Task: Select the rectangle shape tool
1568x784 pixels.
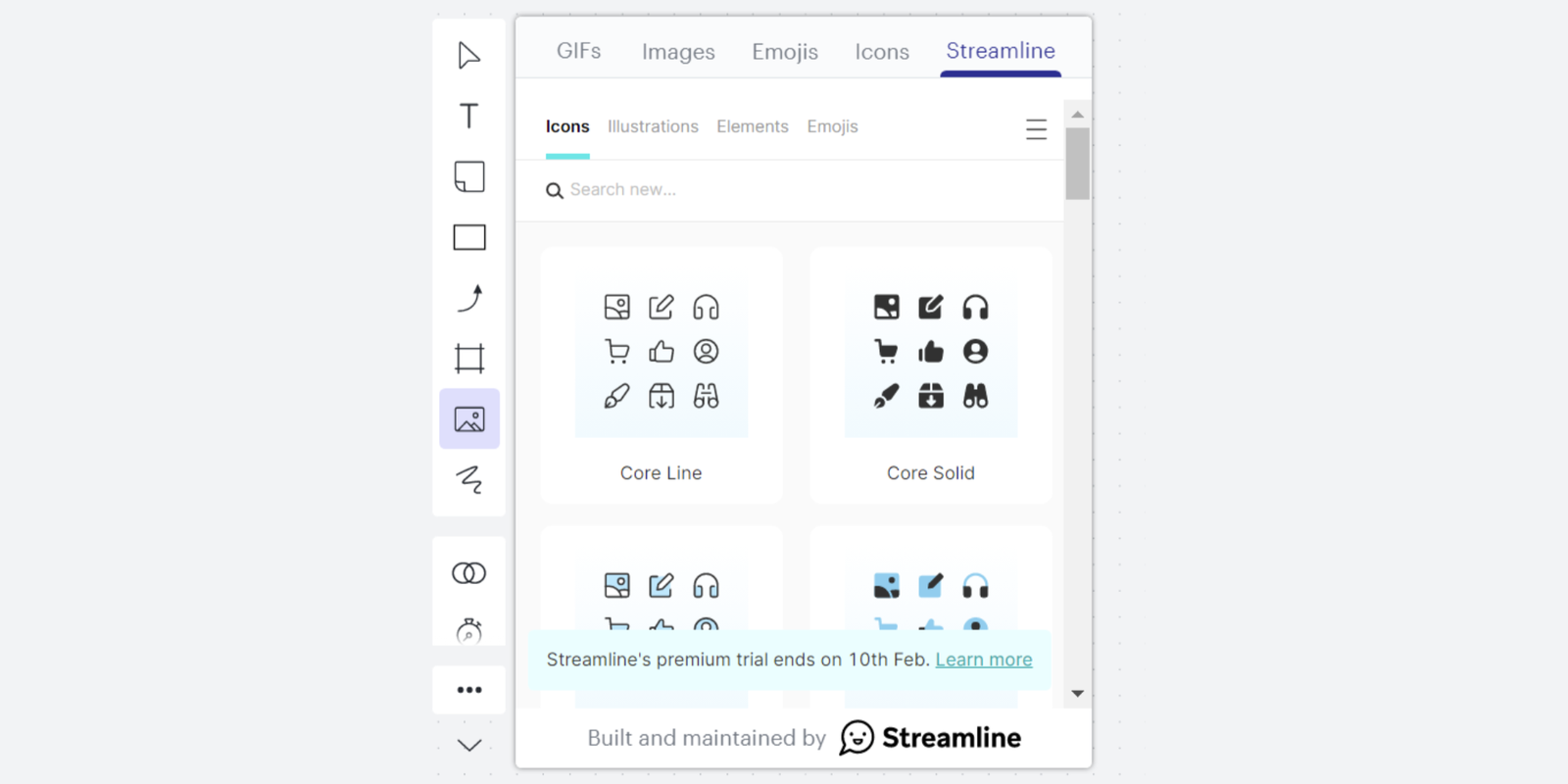Action: click(469, 237)
